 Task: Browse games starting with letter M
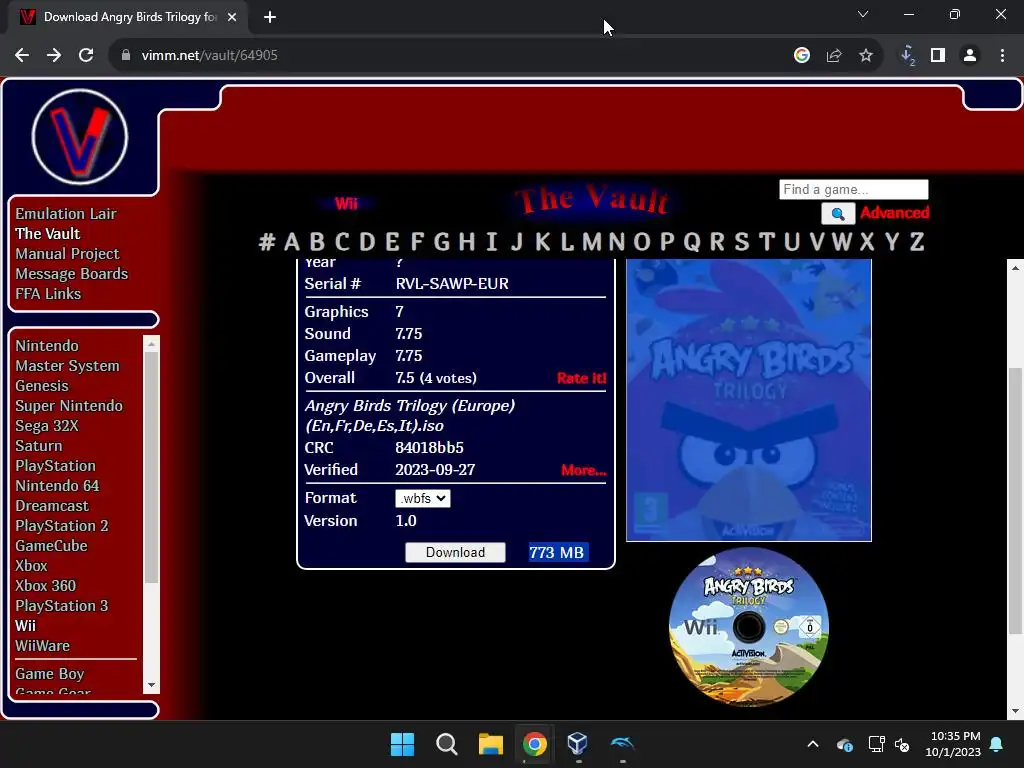592,242
